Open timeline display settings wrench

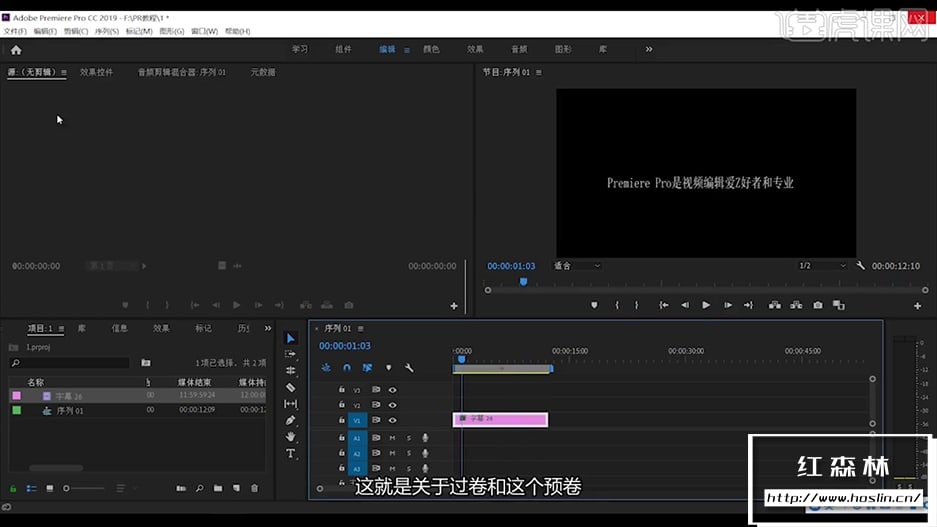[409, 368]
